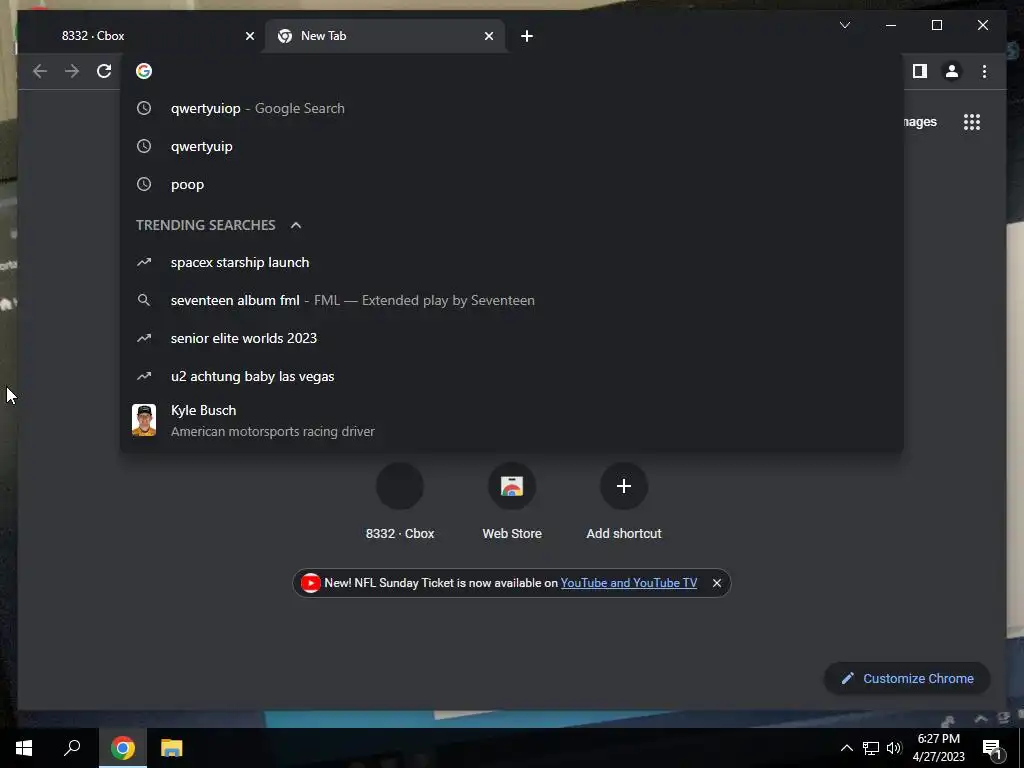Screen dimensions: 1024x768
Task: Select u2 achtung baby las vegas
Action: coord(513,376)
